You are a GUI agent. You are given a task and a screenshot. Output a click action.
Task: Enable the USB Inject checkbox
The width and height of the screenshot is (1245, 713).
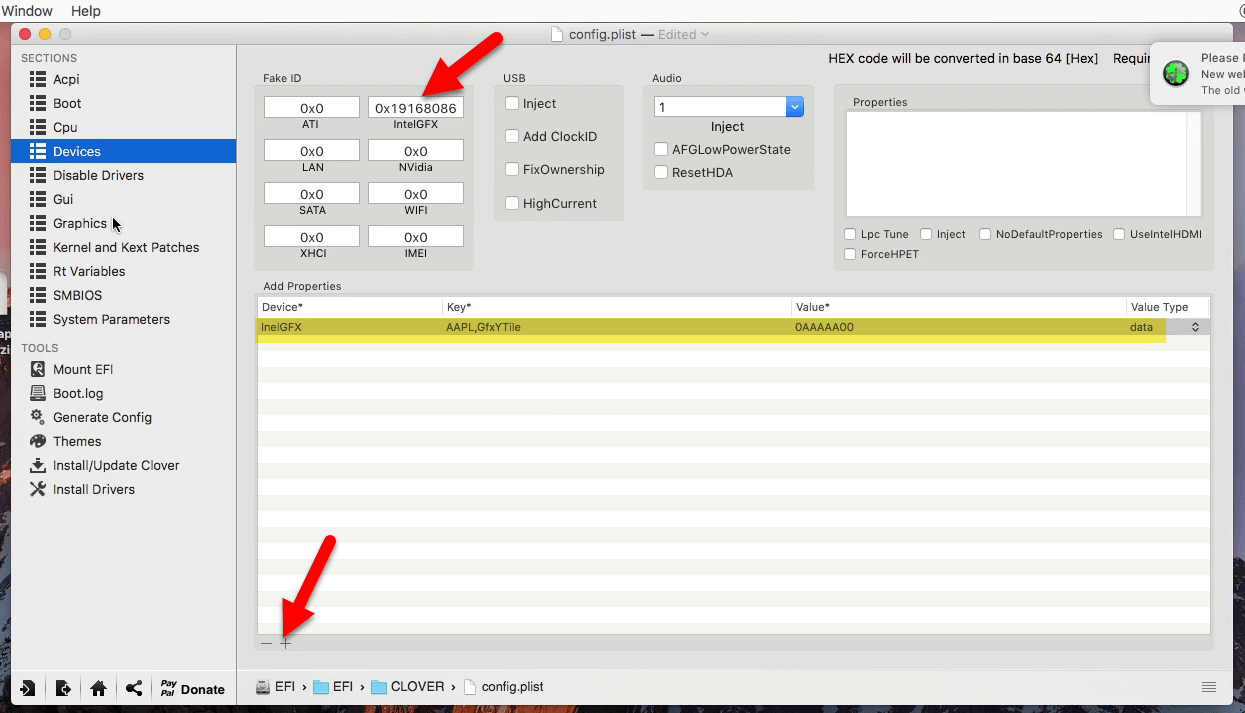point(512,103)
